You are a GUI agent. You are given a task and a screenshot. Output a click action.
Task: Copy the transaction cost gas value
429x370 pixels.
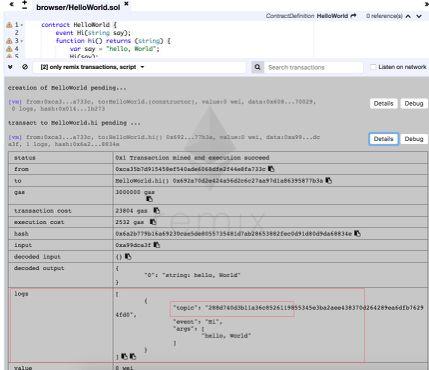click(156, 210)
